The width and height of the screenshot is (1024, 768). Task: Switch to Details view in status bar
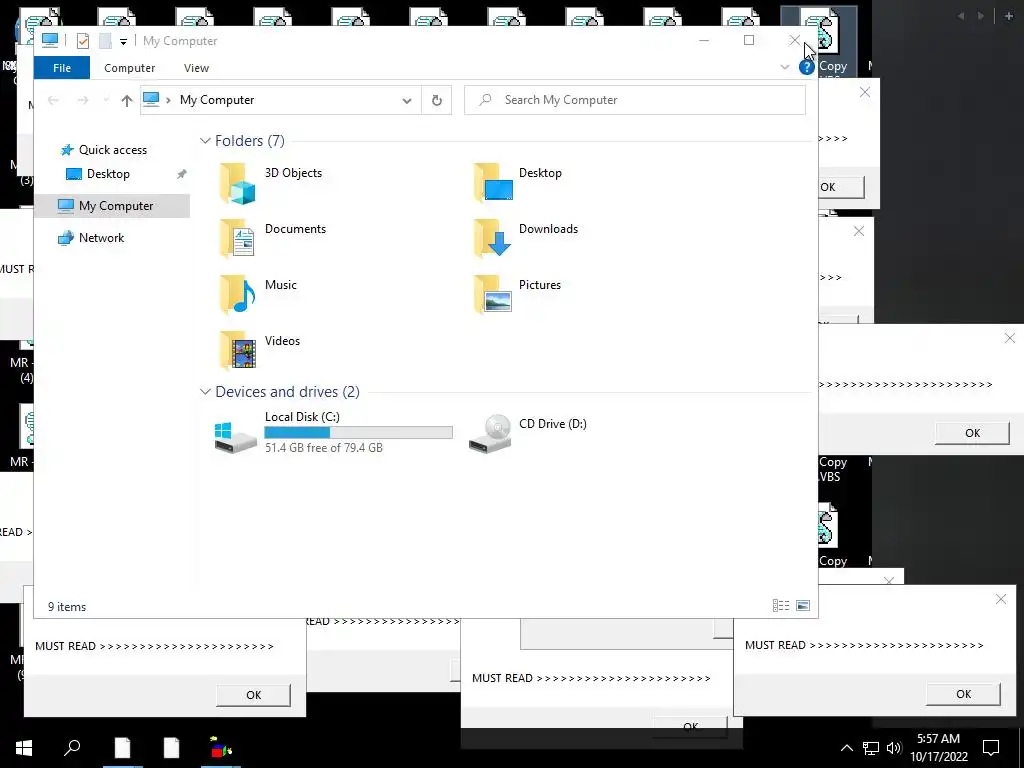781,606
